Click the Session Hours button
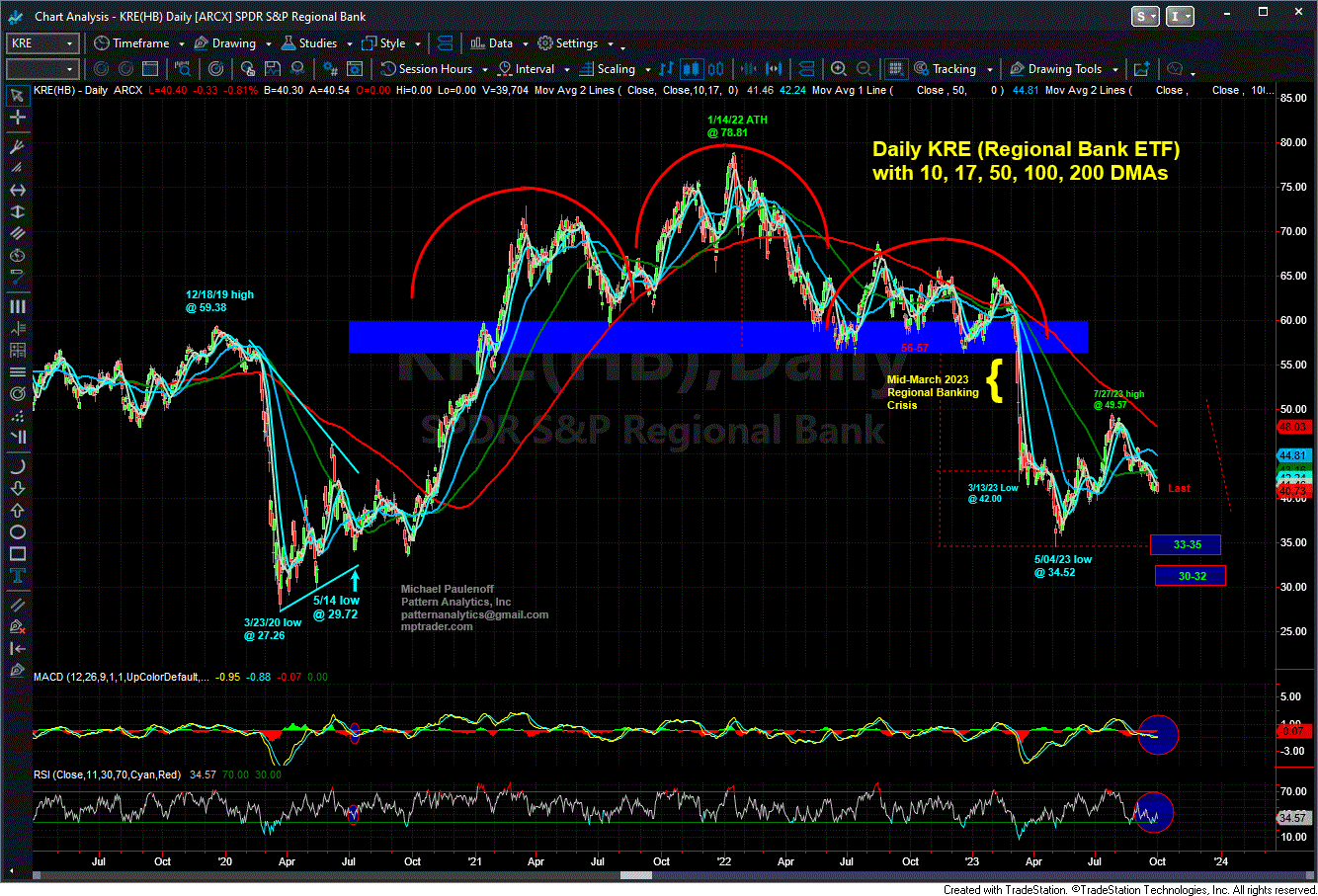The width and height of the screenshot is (1318, 896). [x=427, y=69]
